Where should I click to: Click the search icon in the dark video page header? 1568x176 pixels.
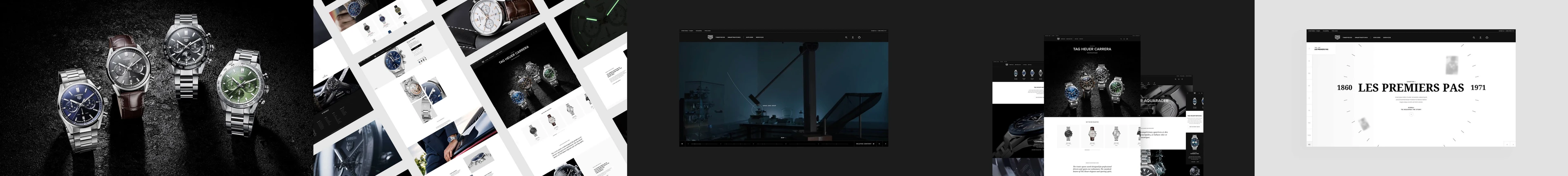[846, 37]
